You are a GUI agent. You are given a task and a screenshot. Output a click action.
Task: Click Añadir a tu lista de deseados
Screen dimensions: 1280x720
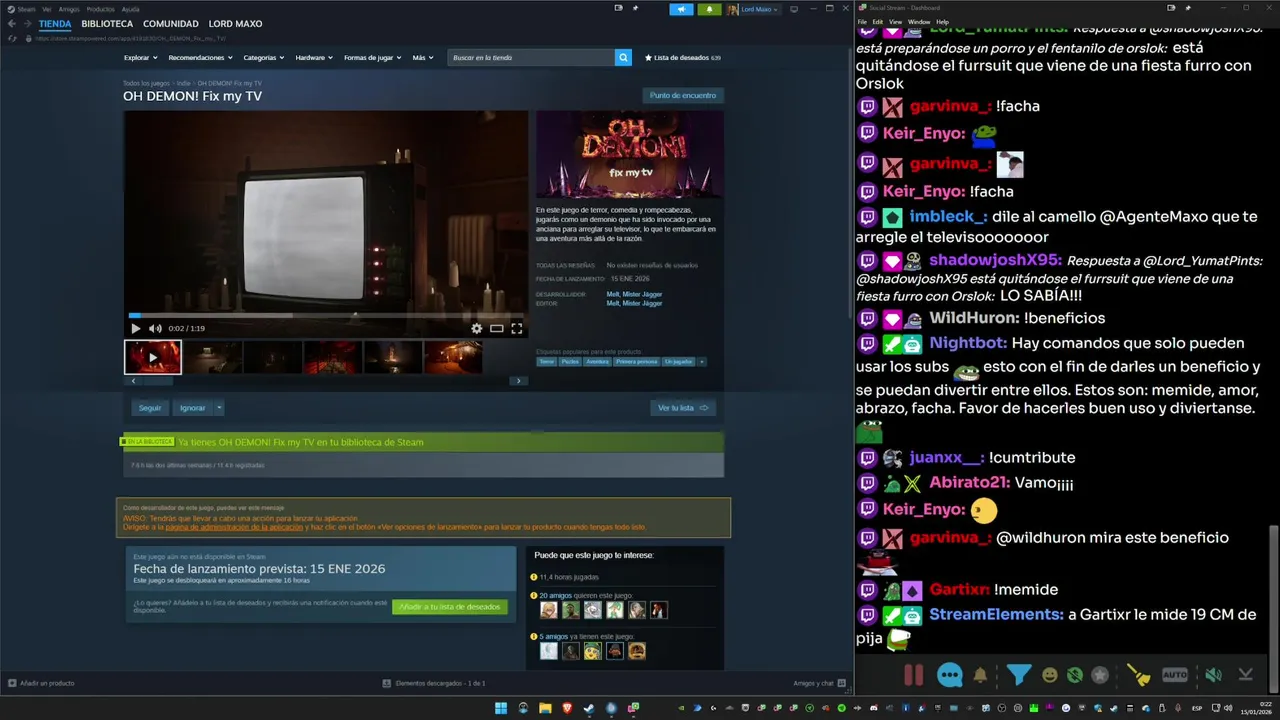[x=450, y=607]
